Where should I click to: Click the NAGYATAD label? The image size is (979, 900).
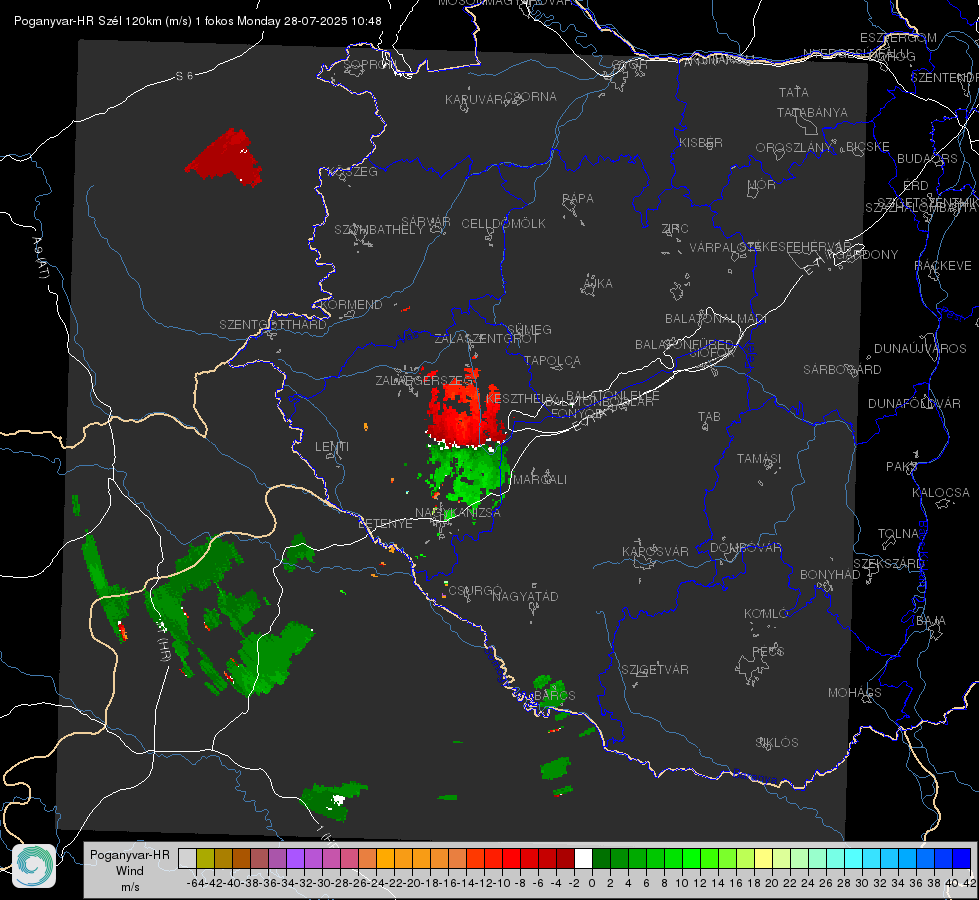525,597
